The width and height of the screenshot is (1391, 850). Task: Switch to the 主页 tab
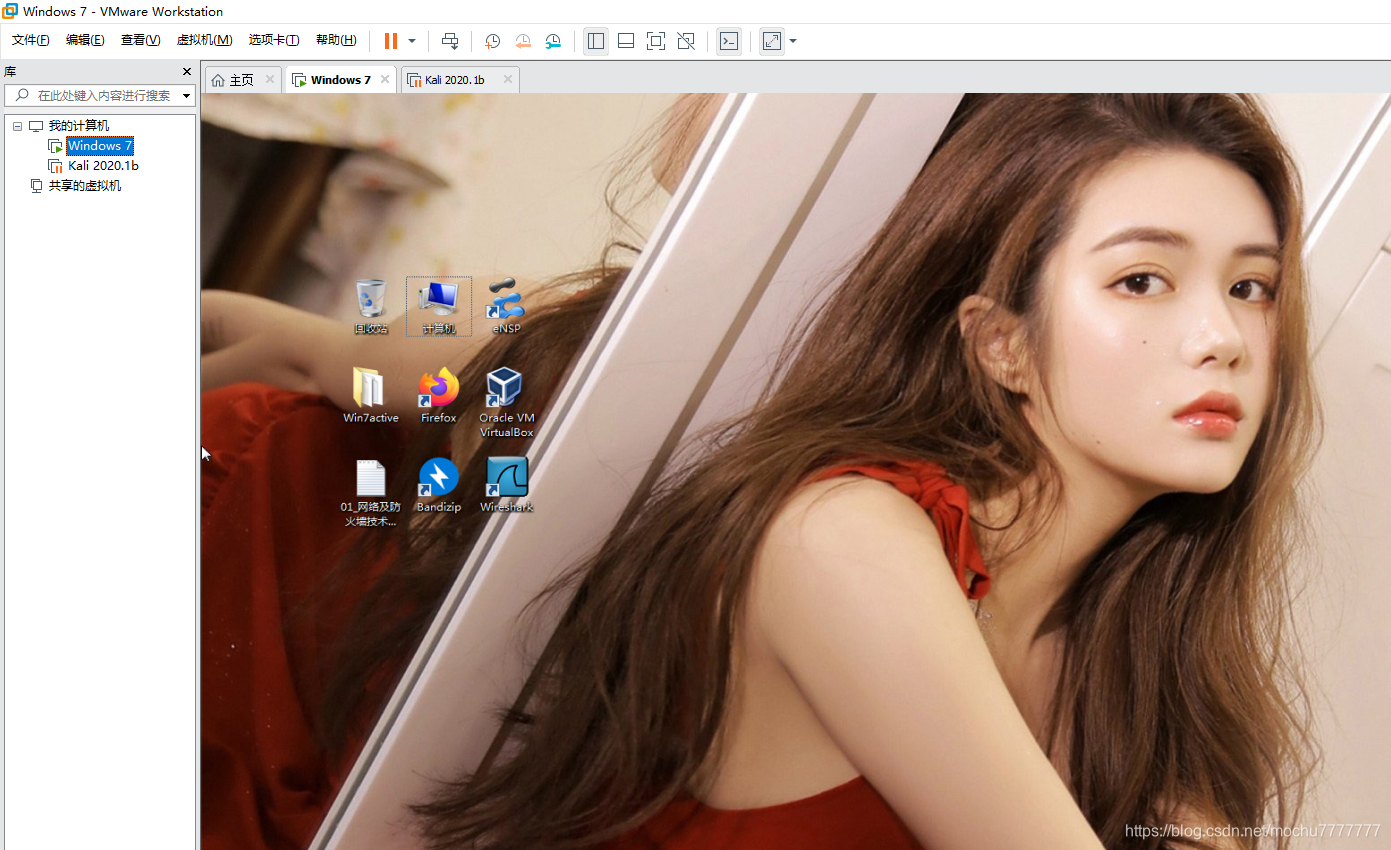pyautogui.click(x=242, y=80)
